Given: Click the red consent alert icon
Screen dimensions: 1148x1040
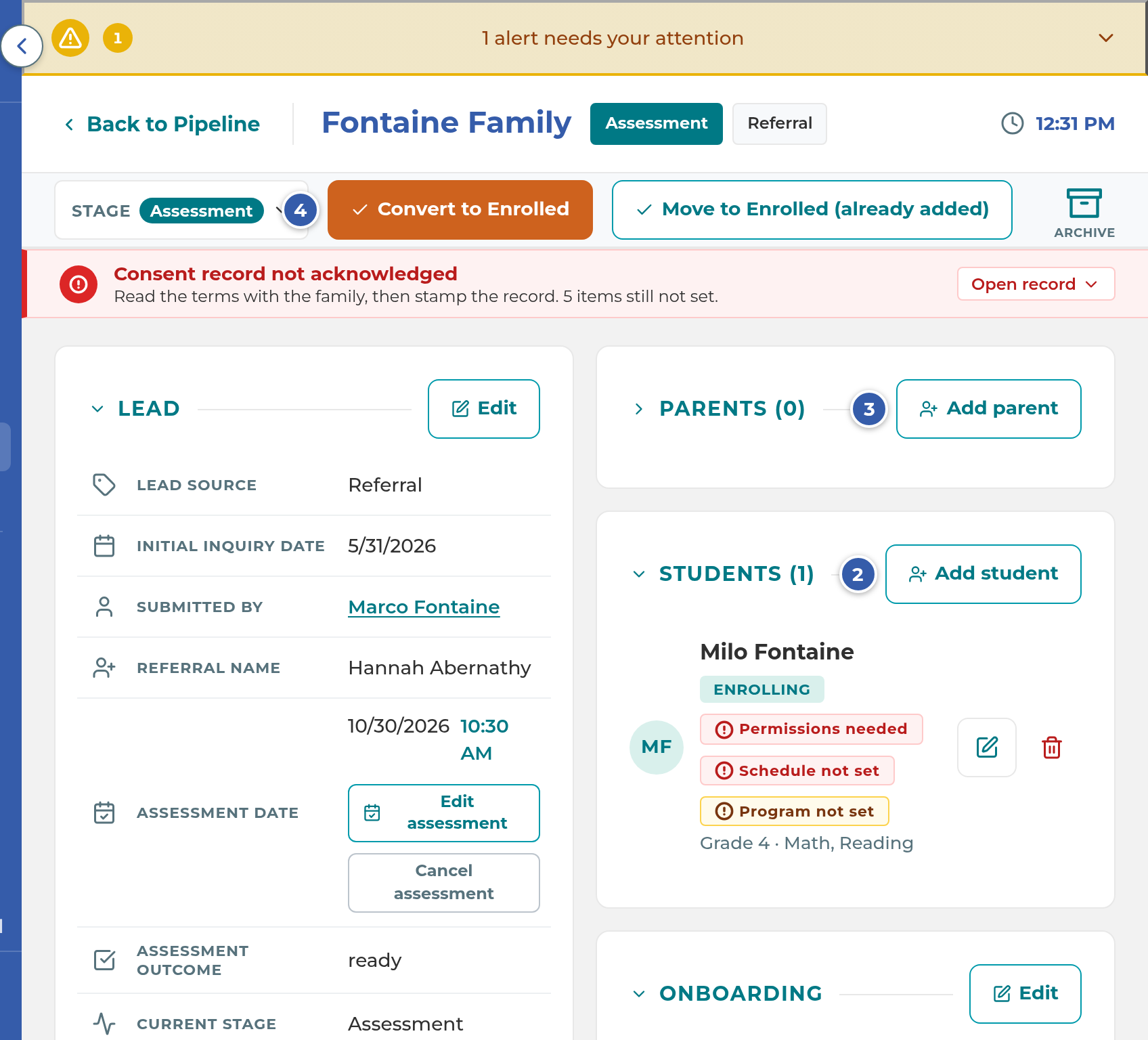Looking at the screenshot, I should (x=79, y=284).
